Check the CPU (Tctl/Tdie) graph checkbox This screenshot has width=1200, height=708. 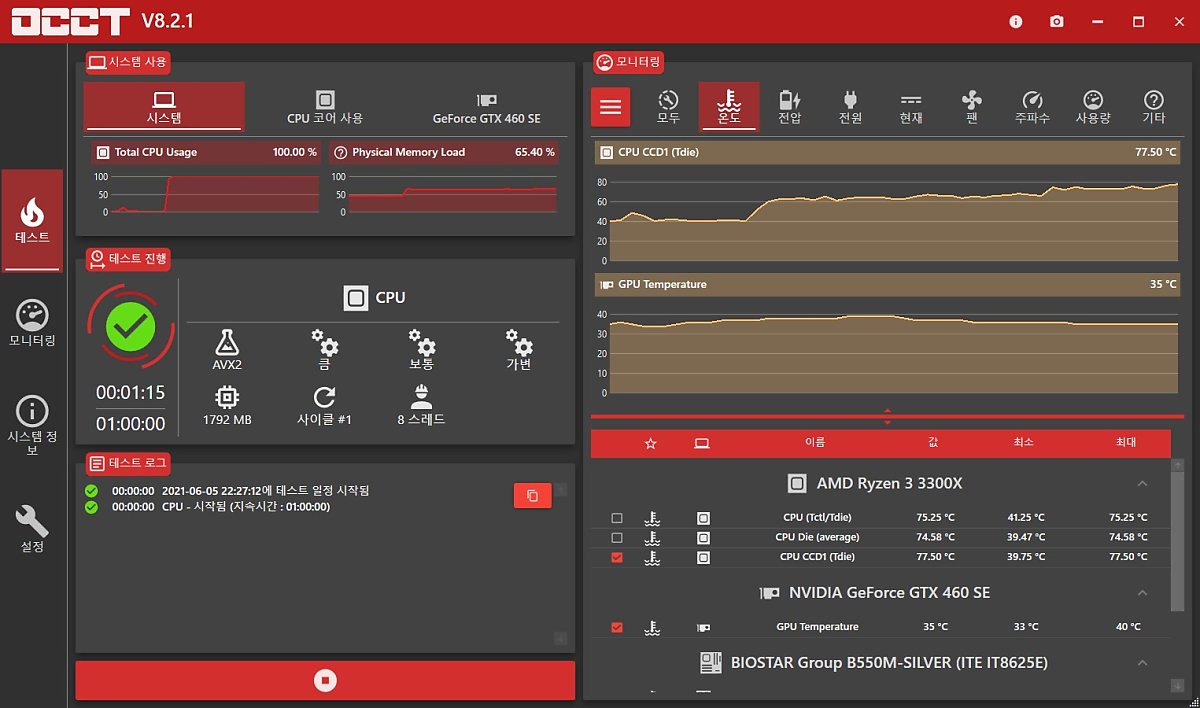click(x=616, y=518)
